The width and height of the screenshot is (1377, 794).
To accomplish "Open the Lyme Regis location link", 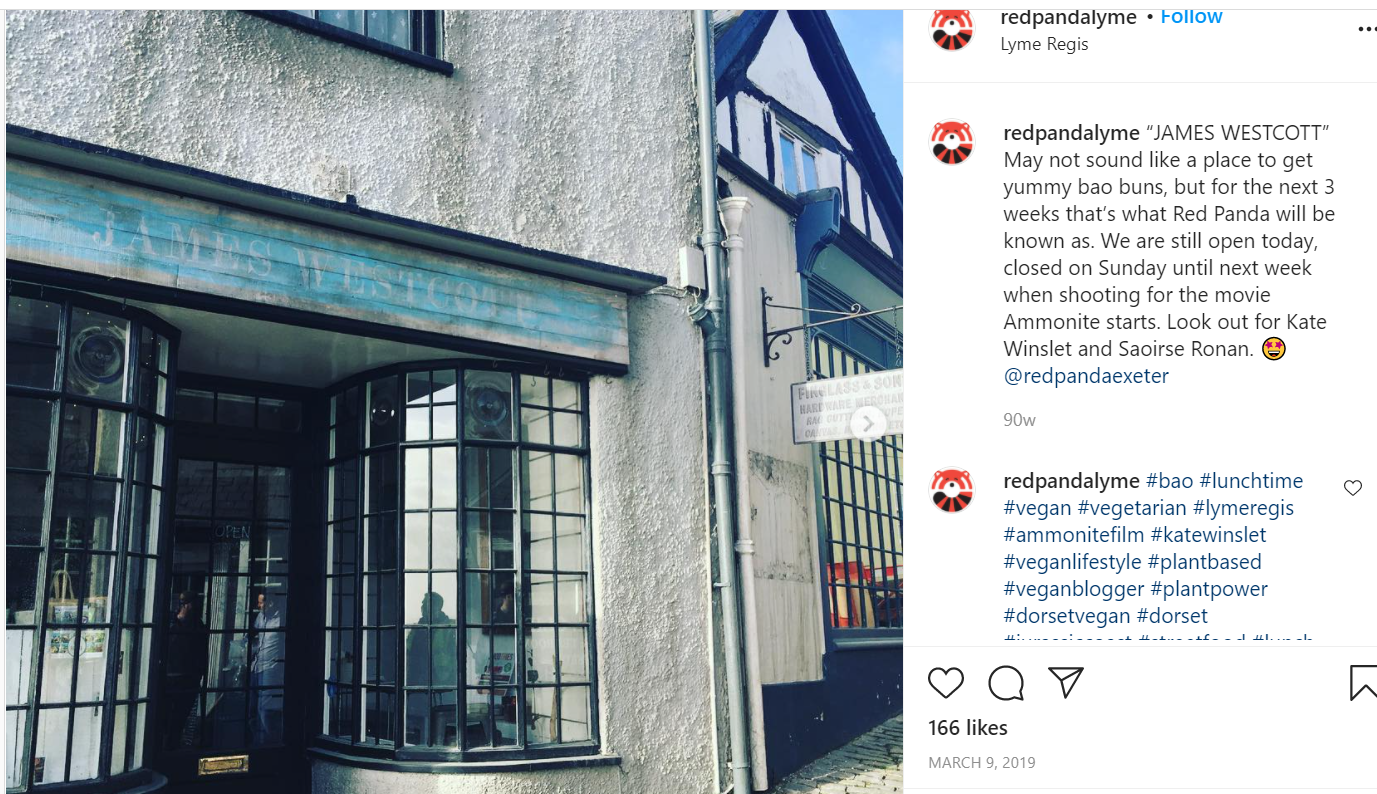I will point(1044,44).
